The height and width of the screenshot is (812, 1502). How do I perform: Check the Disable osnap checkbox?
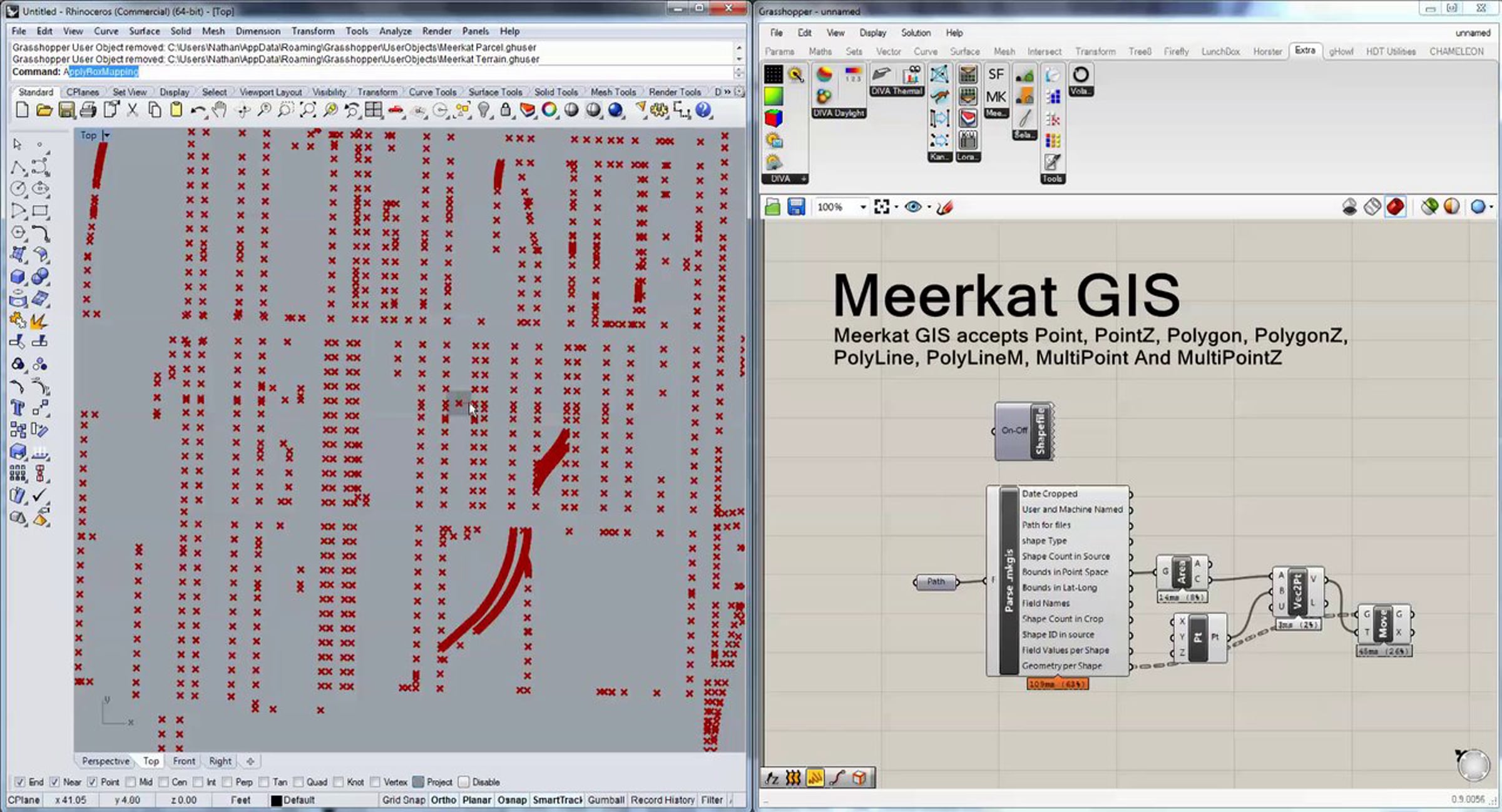[x=464, y=782]
